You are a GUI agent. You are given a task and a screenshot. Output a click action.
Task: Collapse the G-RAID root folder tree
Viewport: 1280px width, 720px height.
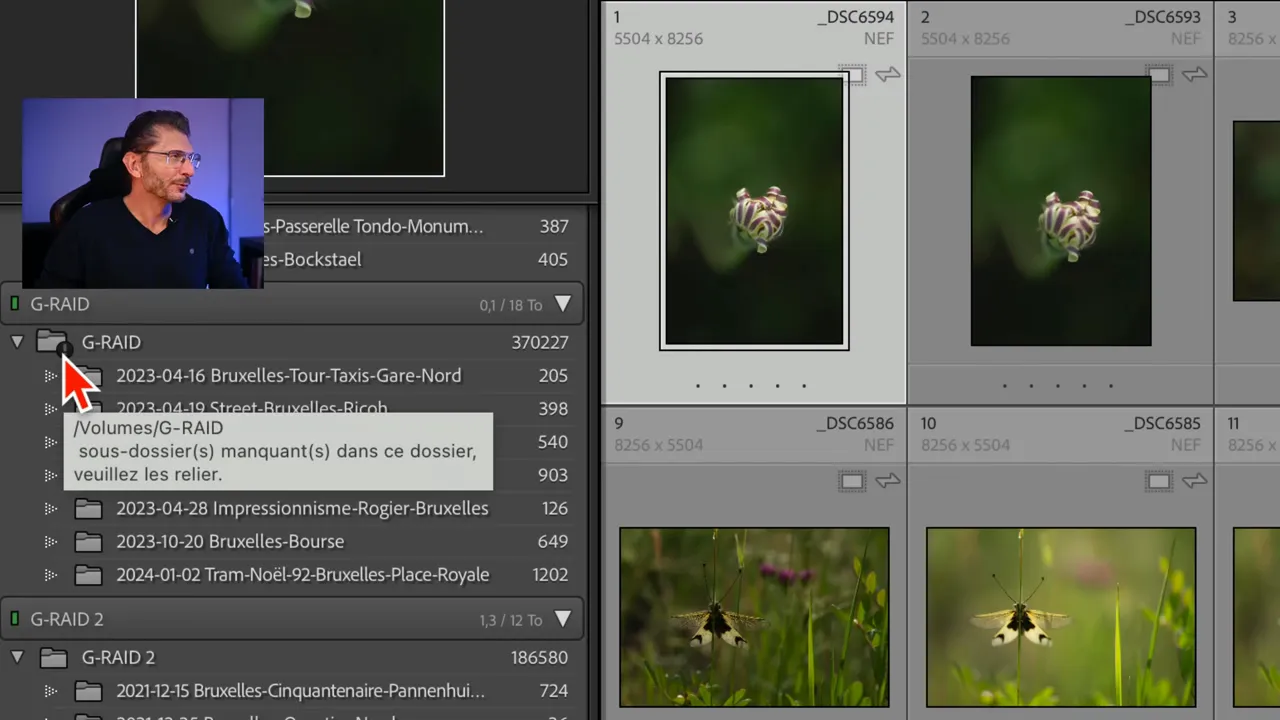(x=17, y=342)
